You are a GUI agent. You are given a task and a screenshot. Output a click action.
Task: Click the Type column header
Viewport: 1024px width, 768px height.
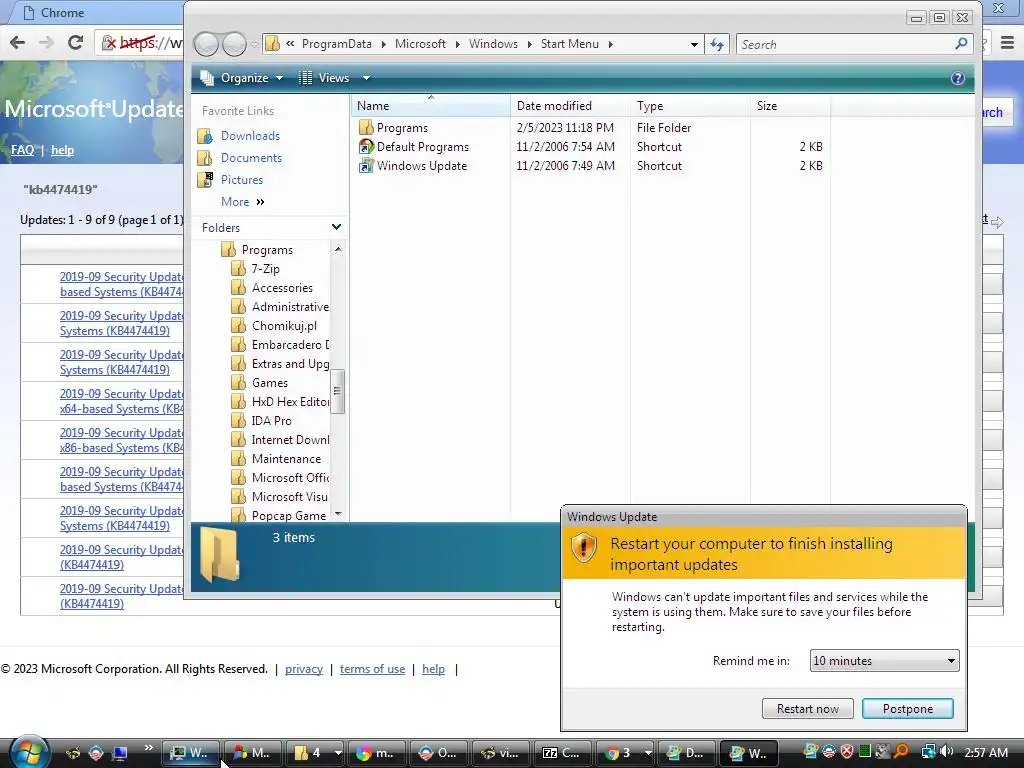690,106
